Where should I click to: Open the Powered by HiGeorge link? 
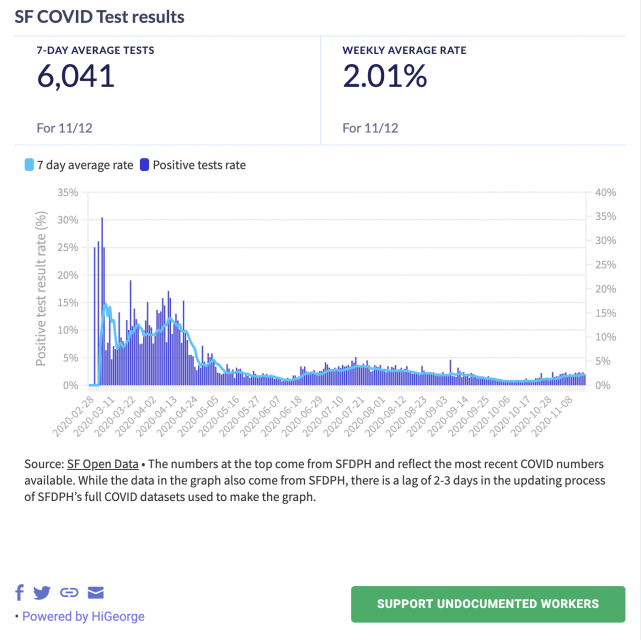(x=83, y=616)
